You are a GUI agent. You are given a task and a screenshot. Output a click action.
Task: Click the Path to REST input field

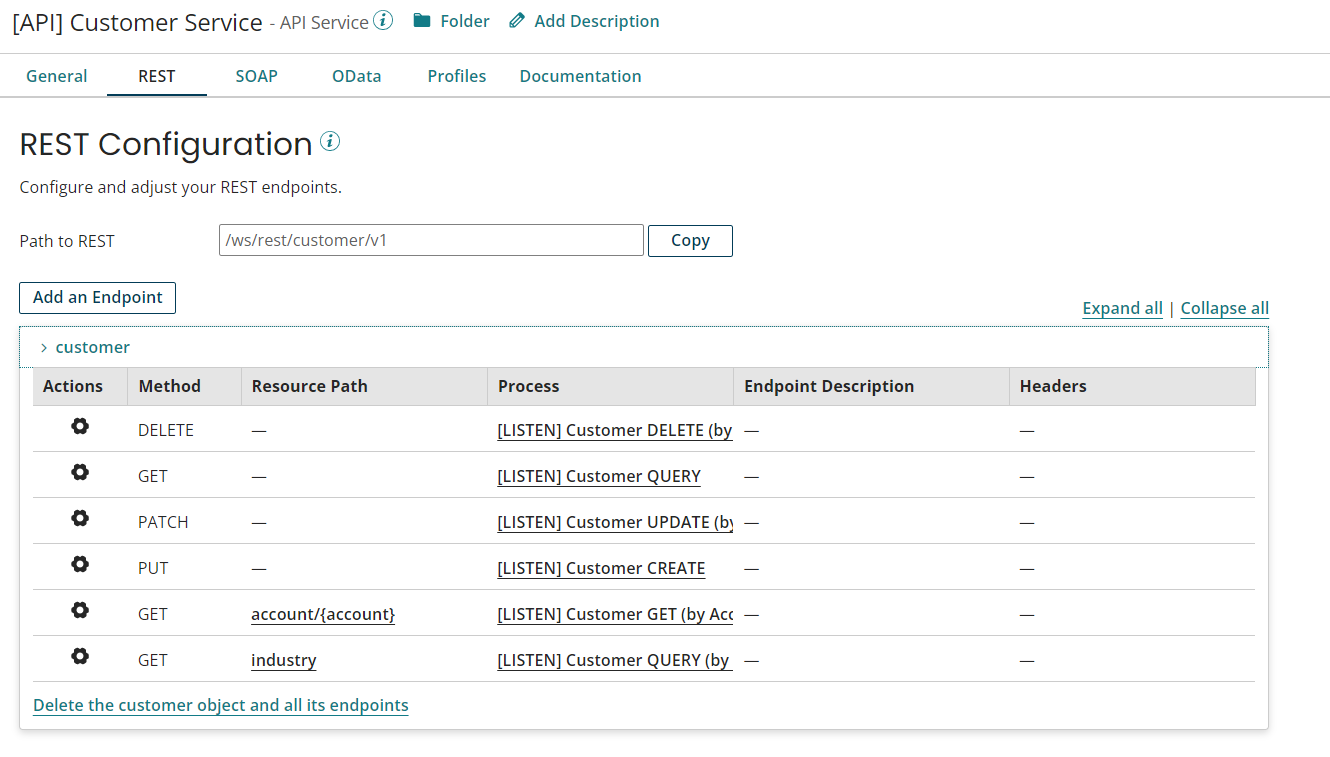click(x=431, y=240)
